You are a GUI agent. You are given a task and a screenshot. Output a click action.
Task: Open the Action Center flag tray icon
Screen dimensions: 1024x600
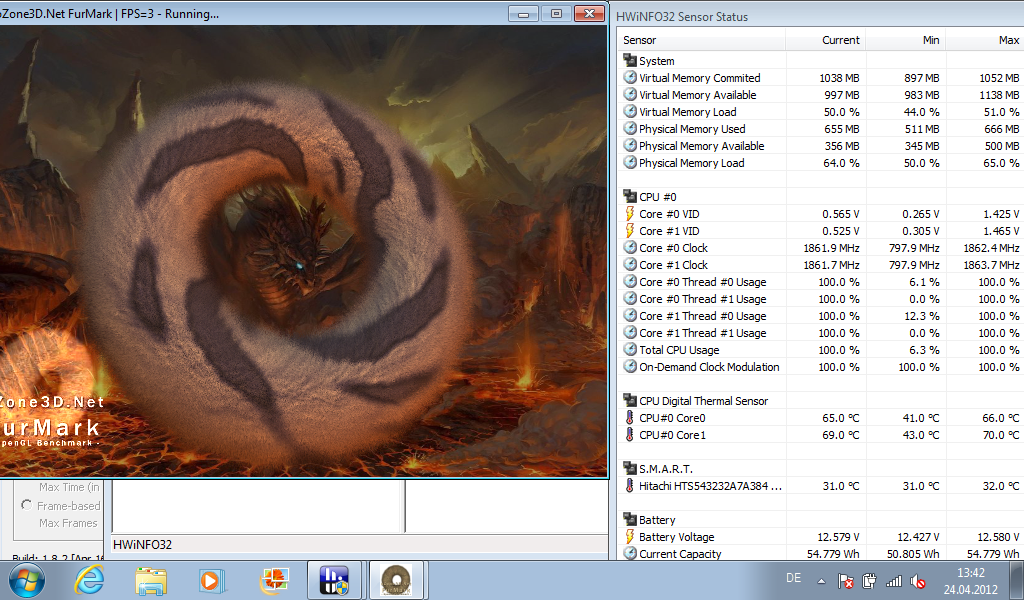[845, 581]
